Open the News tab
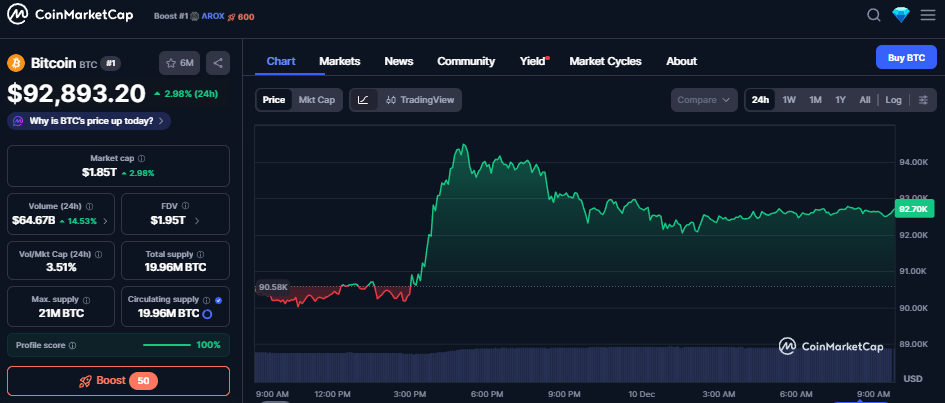This screenshot has height=403, width=945. [398, 61]
